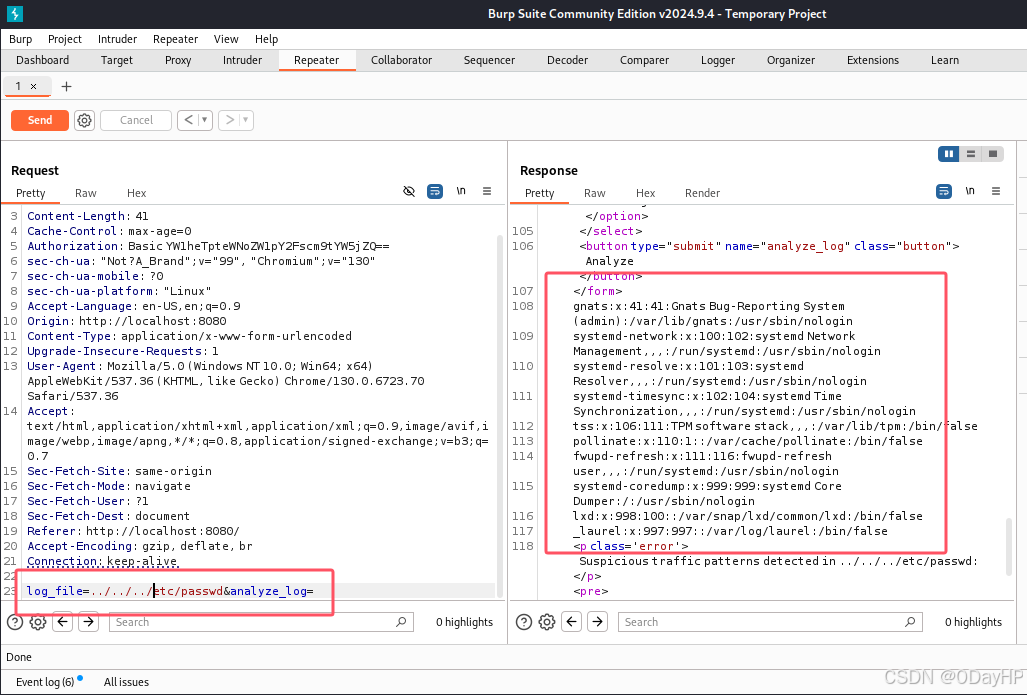Open the Intruder menu
Screen dimensions: 1027x695
(117, 39)
